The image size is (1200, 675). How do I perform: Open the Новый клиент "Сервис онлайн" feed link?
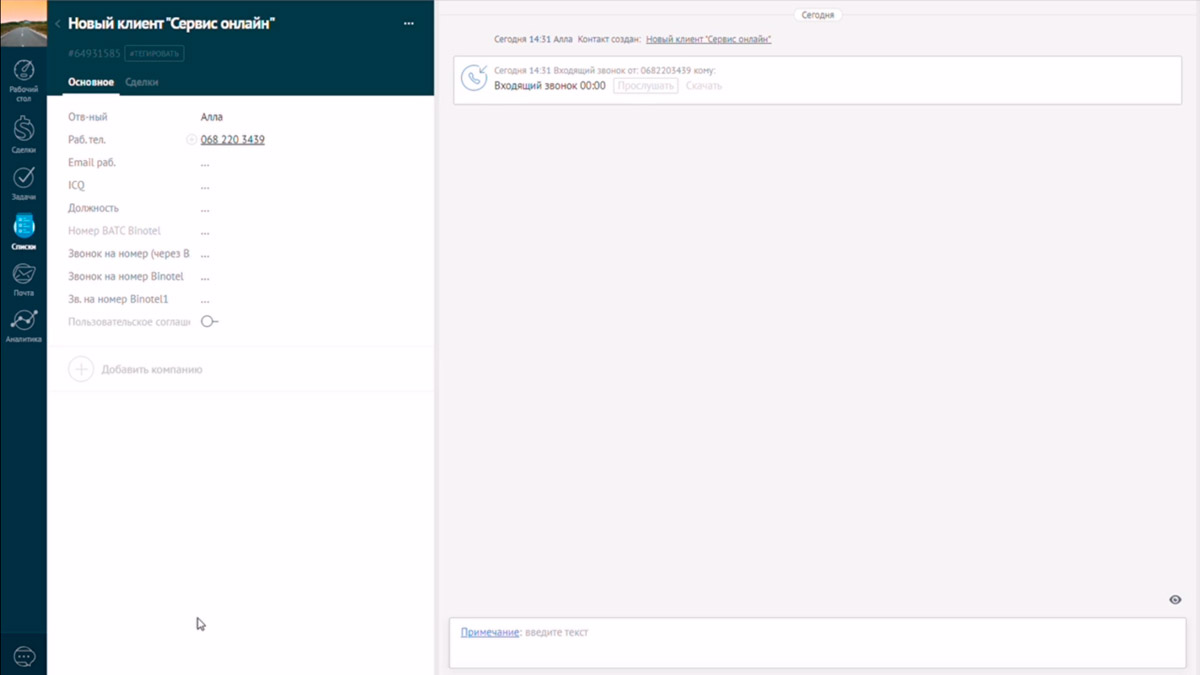point(708,40)
